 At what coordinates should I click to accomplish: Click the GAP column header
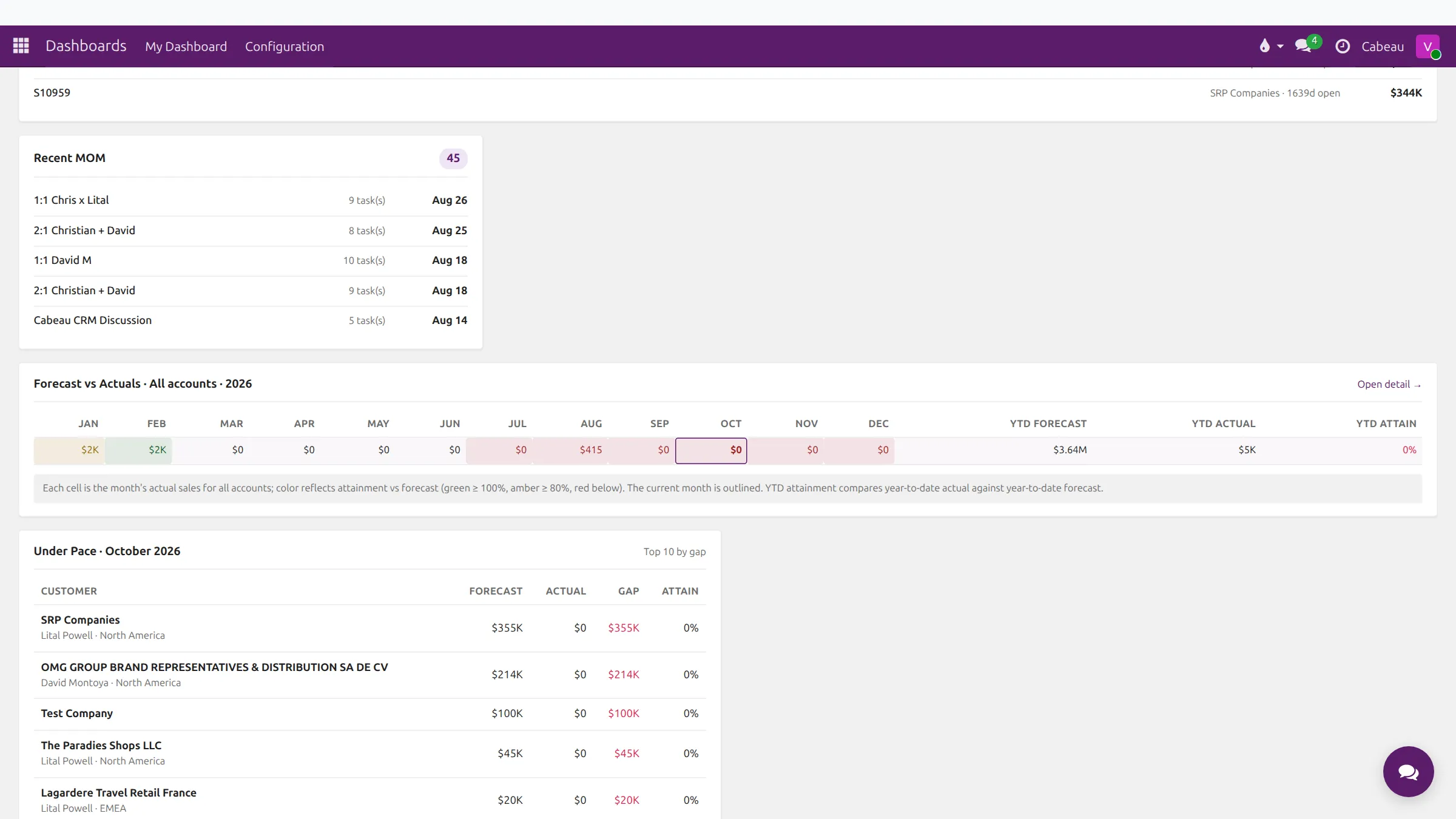pos(629,591)
